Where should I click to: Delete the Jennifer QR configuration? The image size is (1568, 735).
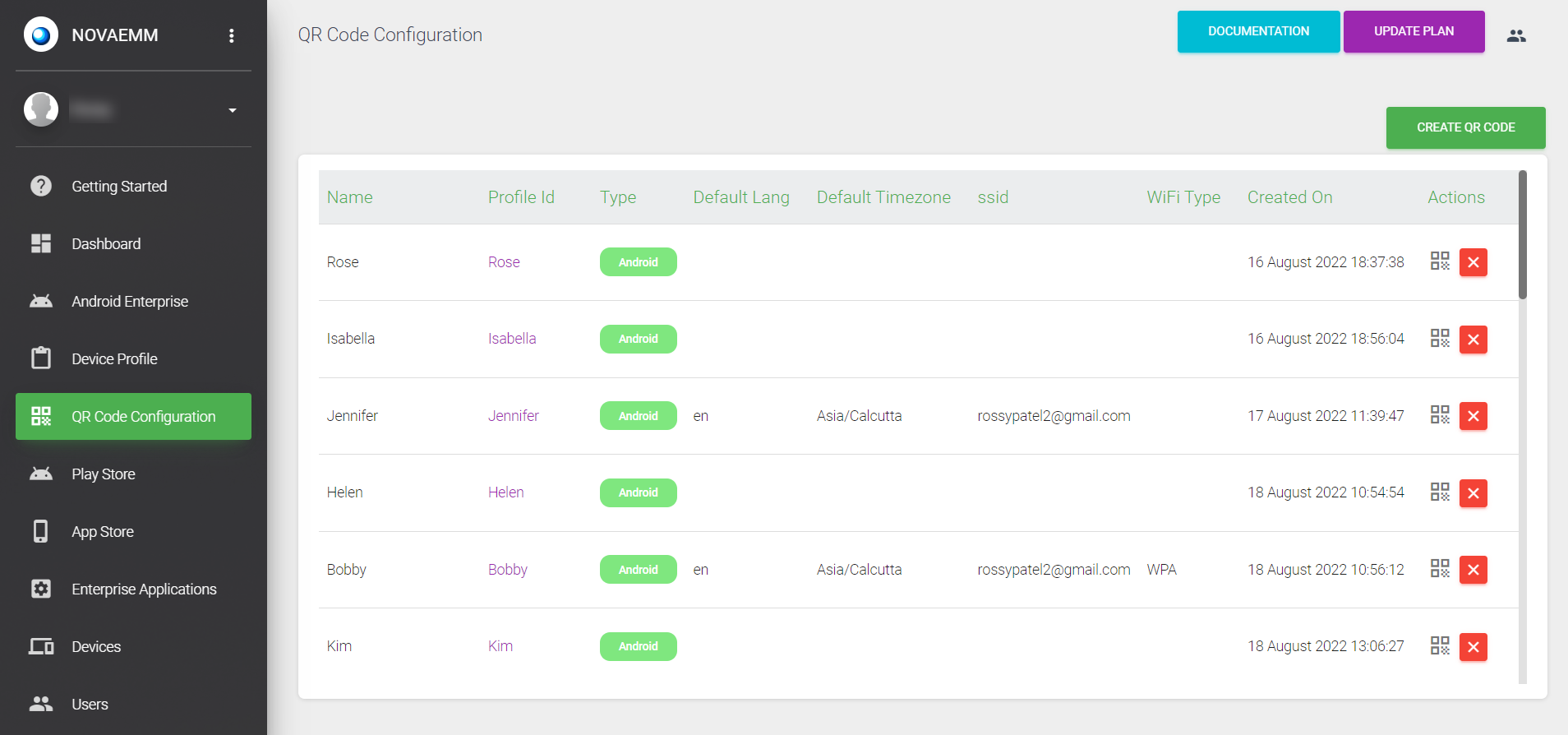pyautogui.click(x=1473, y=416)
